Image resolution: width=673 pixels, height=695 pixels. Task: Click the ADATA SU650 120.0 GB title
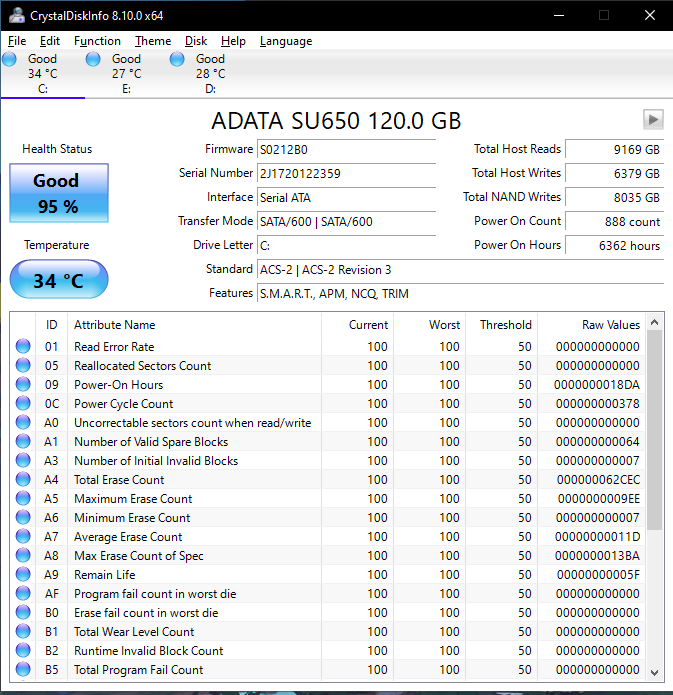pos(336,121)
